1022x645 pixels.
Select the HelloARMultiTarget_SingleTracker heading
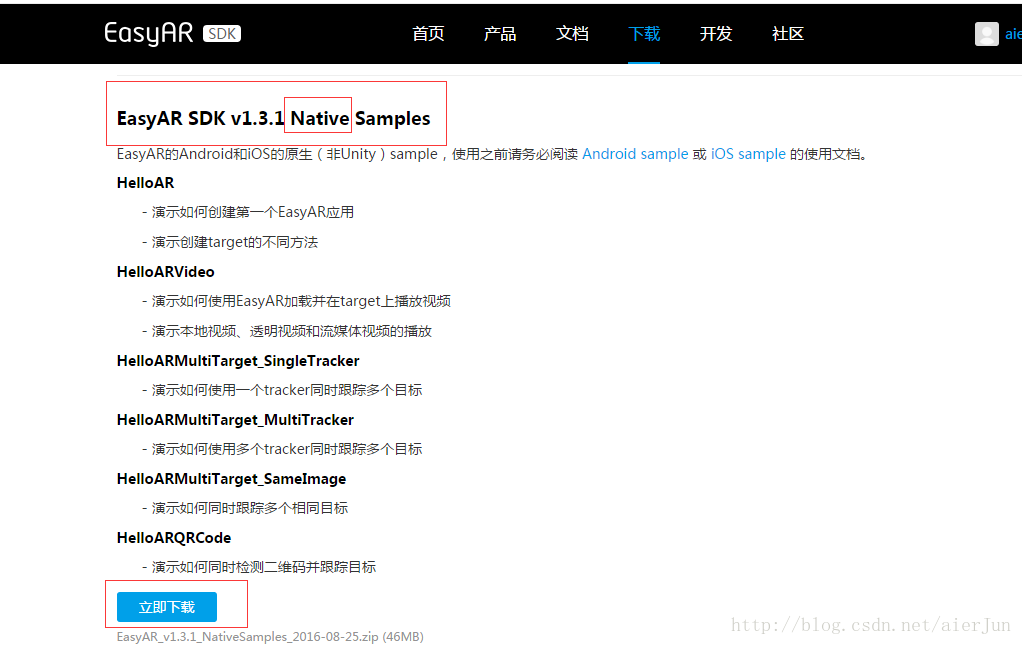[238, 361]
